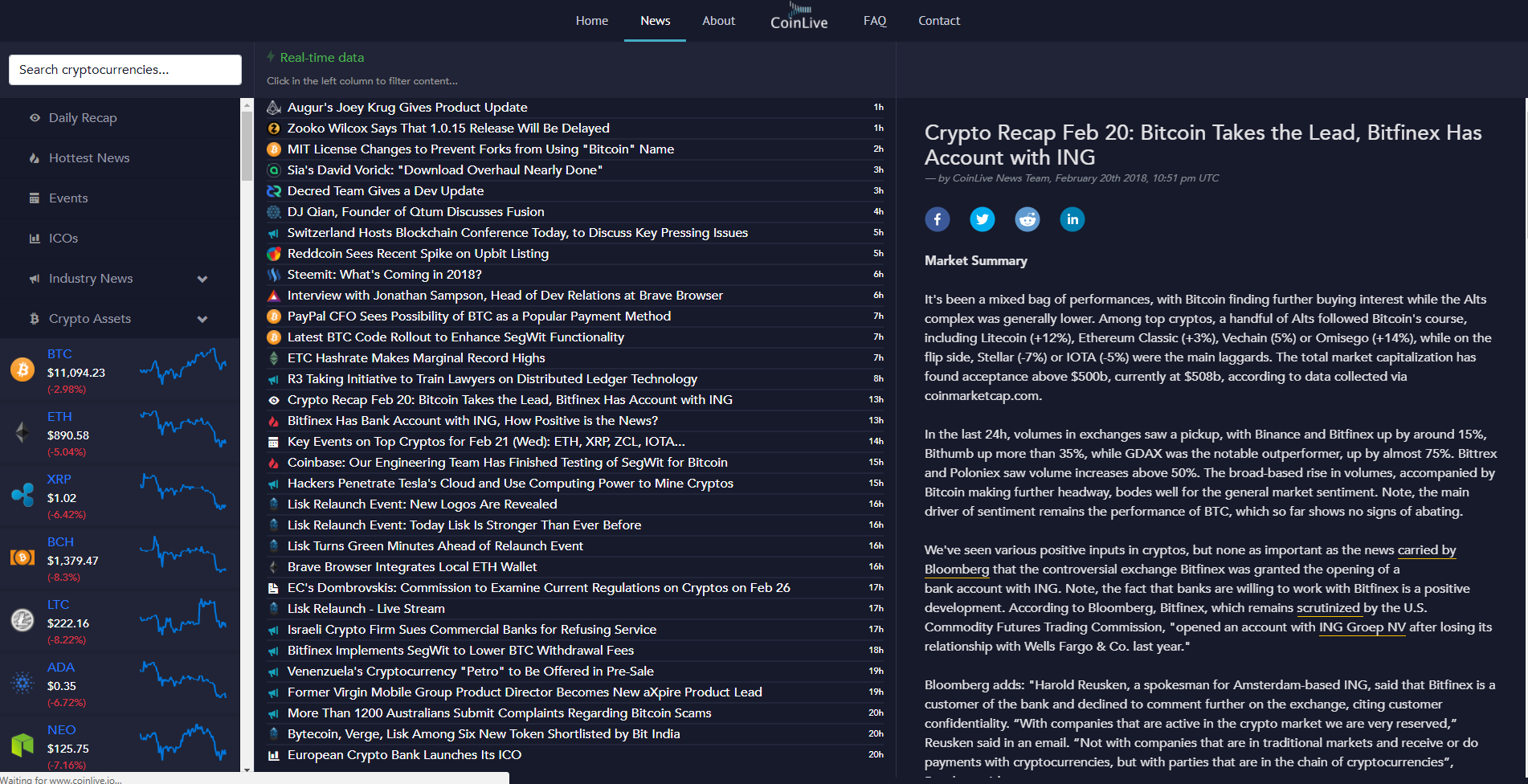Screen dimensions: 1528x784
Task: Open the Contact page
Action: (x=939, y=21)
